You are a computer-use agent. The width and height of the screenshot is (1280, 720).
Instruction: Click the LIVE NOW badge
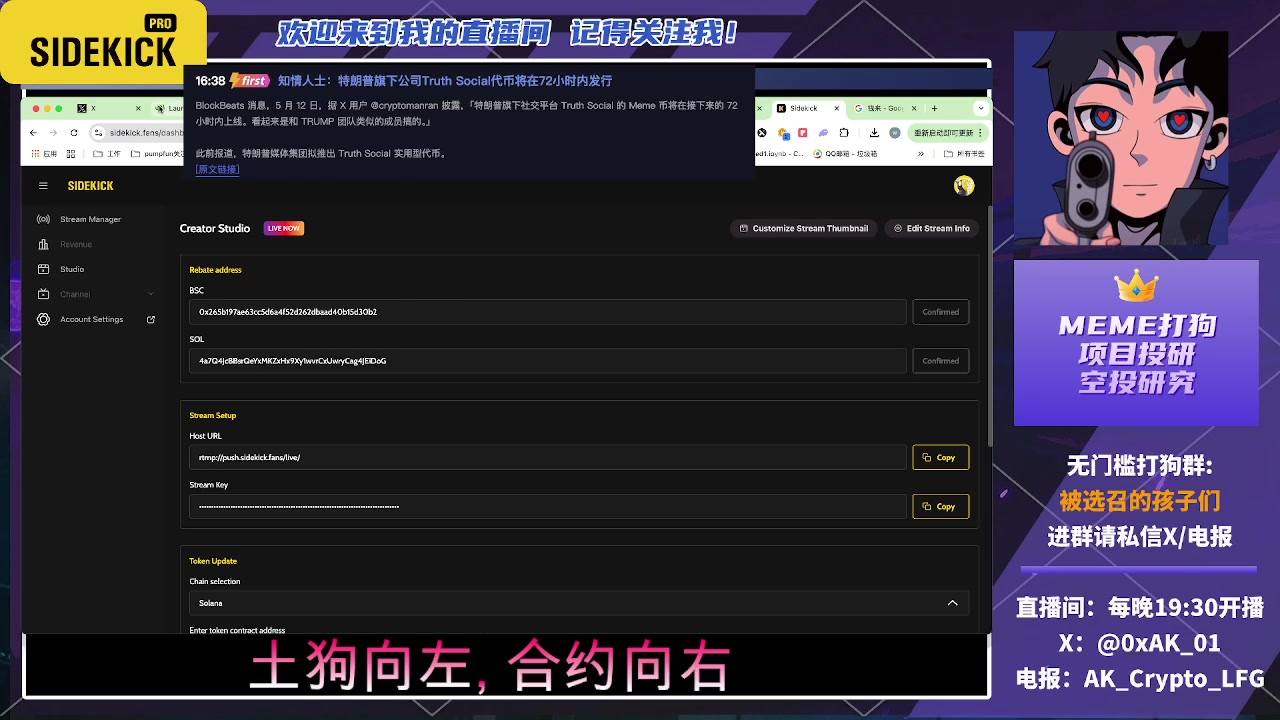[284, 228]
